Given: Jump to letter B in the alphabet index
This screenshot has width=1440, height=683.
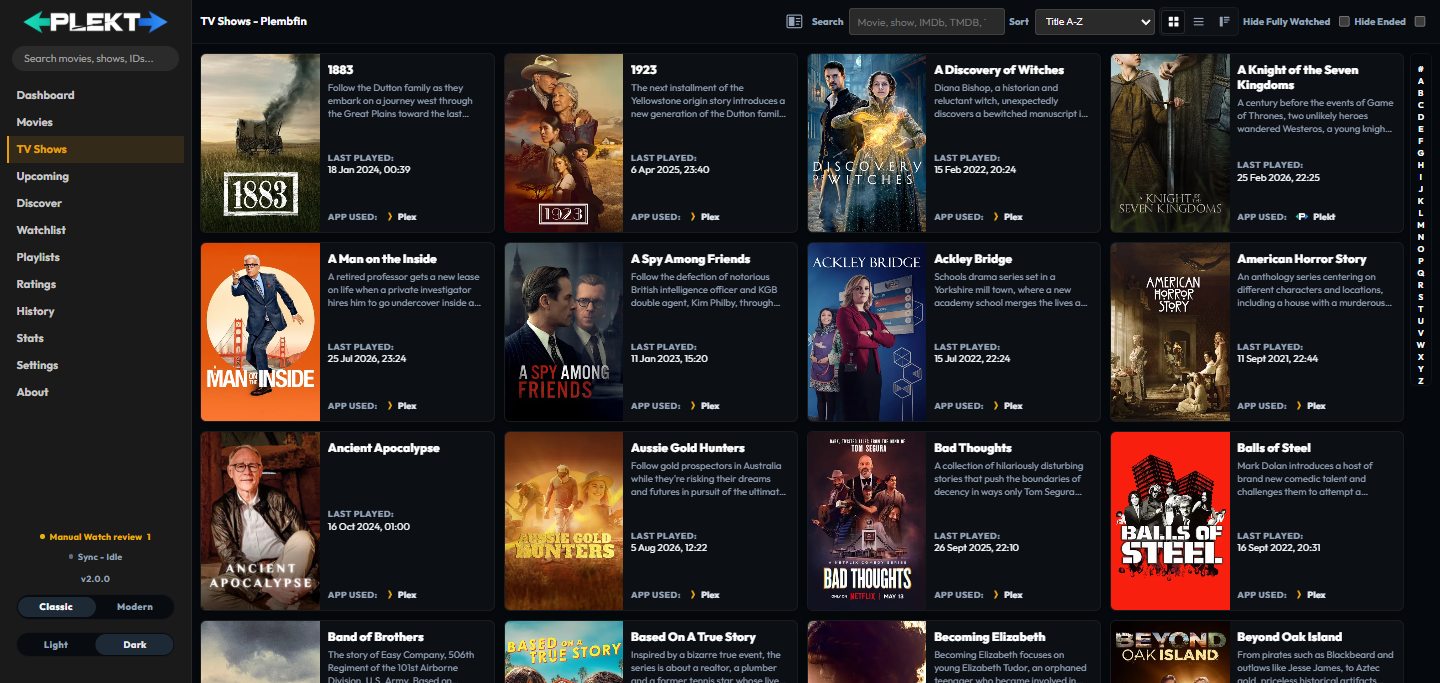Looking at the screenshot, I should click(1420, 93).
